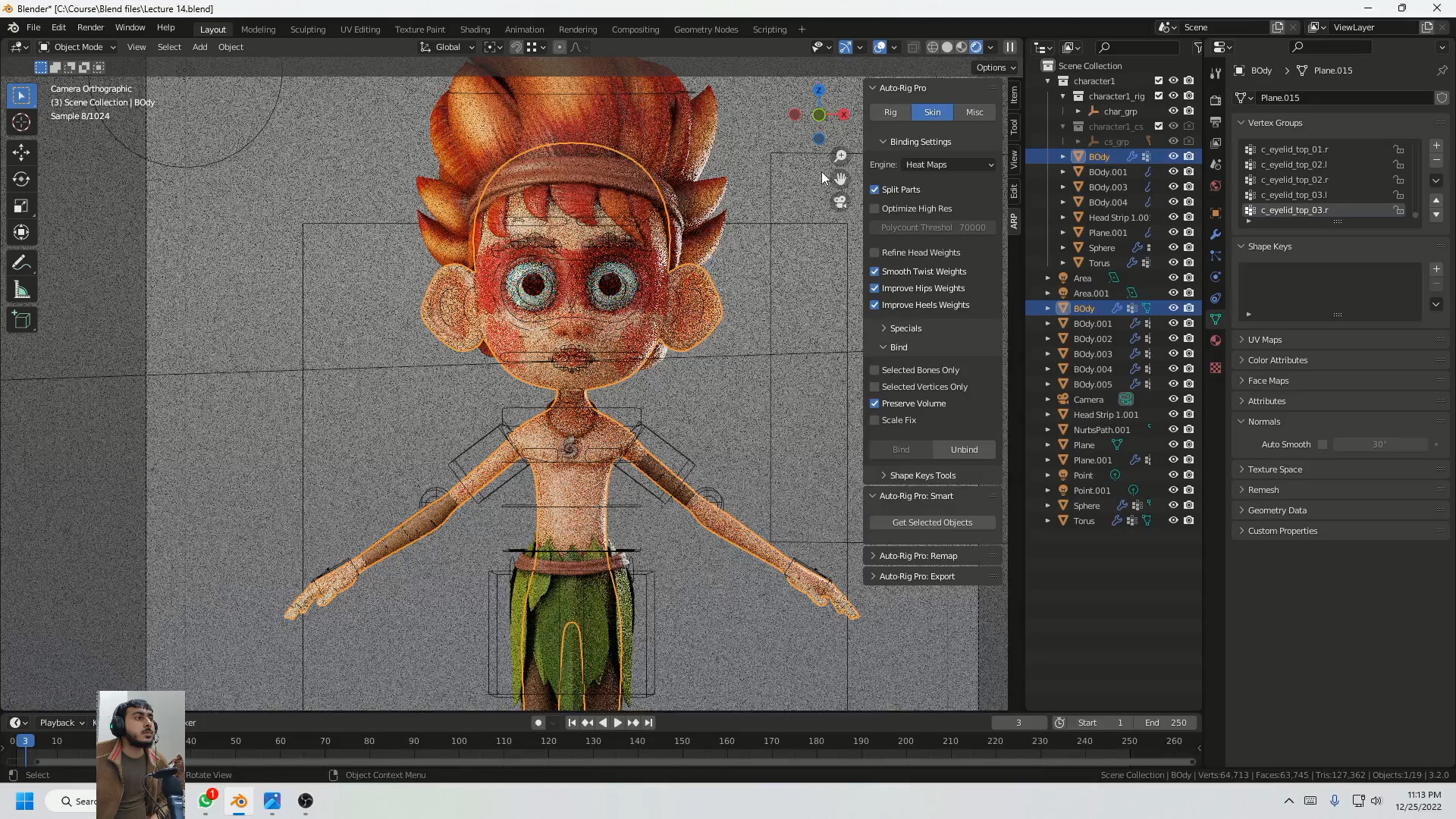Image resolution: width=1456 pixels, height=819 pixels.
Task: Open the Engine dropdown showing Heat Maps
Action: tap(948, 165)
